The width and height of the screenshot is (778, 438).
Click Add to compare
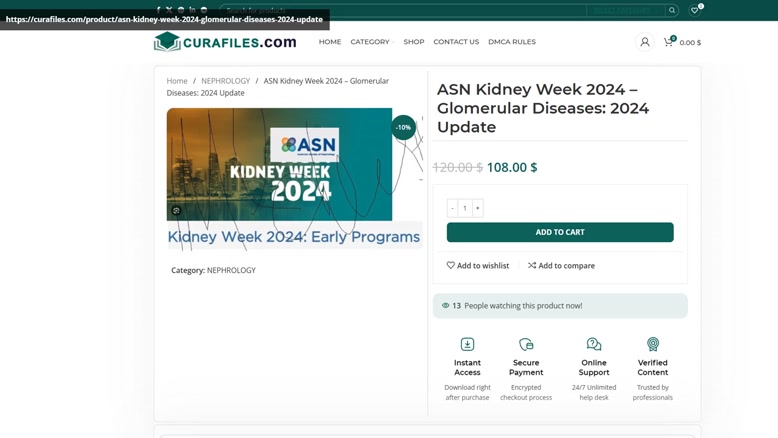[561, 265]
